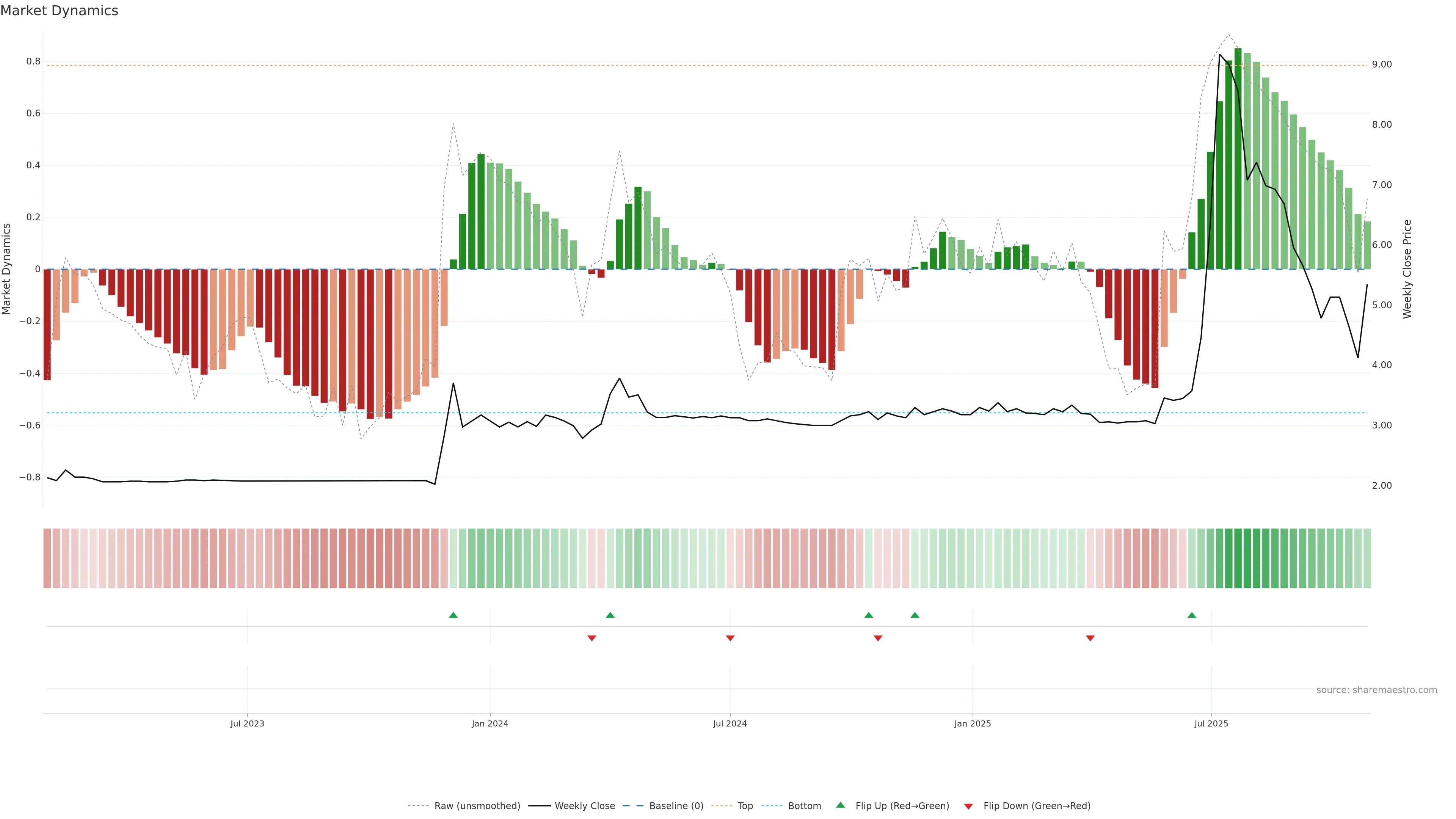
Task: Click the Jan 2024 x-axis label
Action: pos(490,723)
